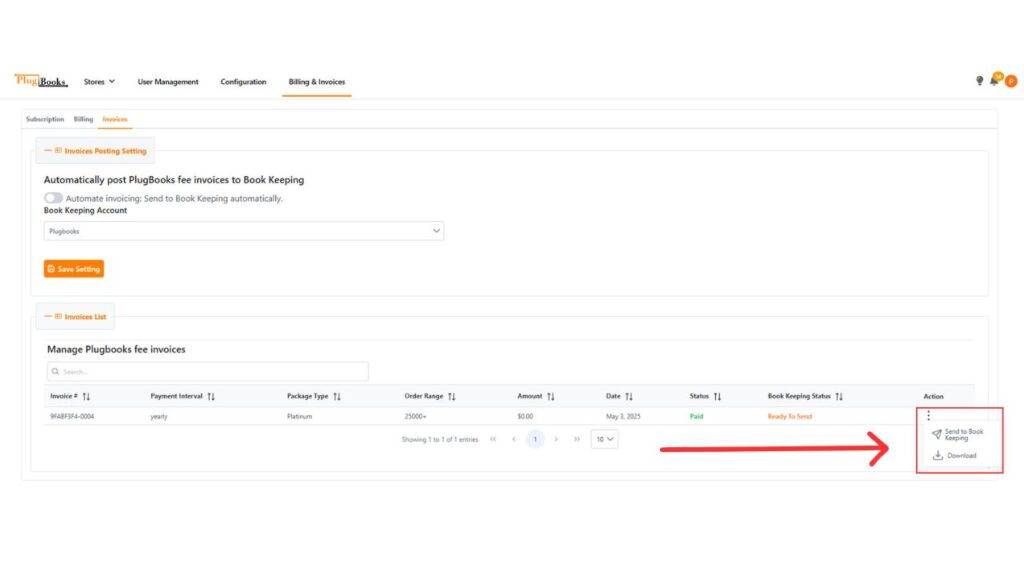Open the lightbulb tips icon
This screenshot has width=1024, height=576.
tap(979, 81)
